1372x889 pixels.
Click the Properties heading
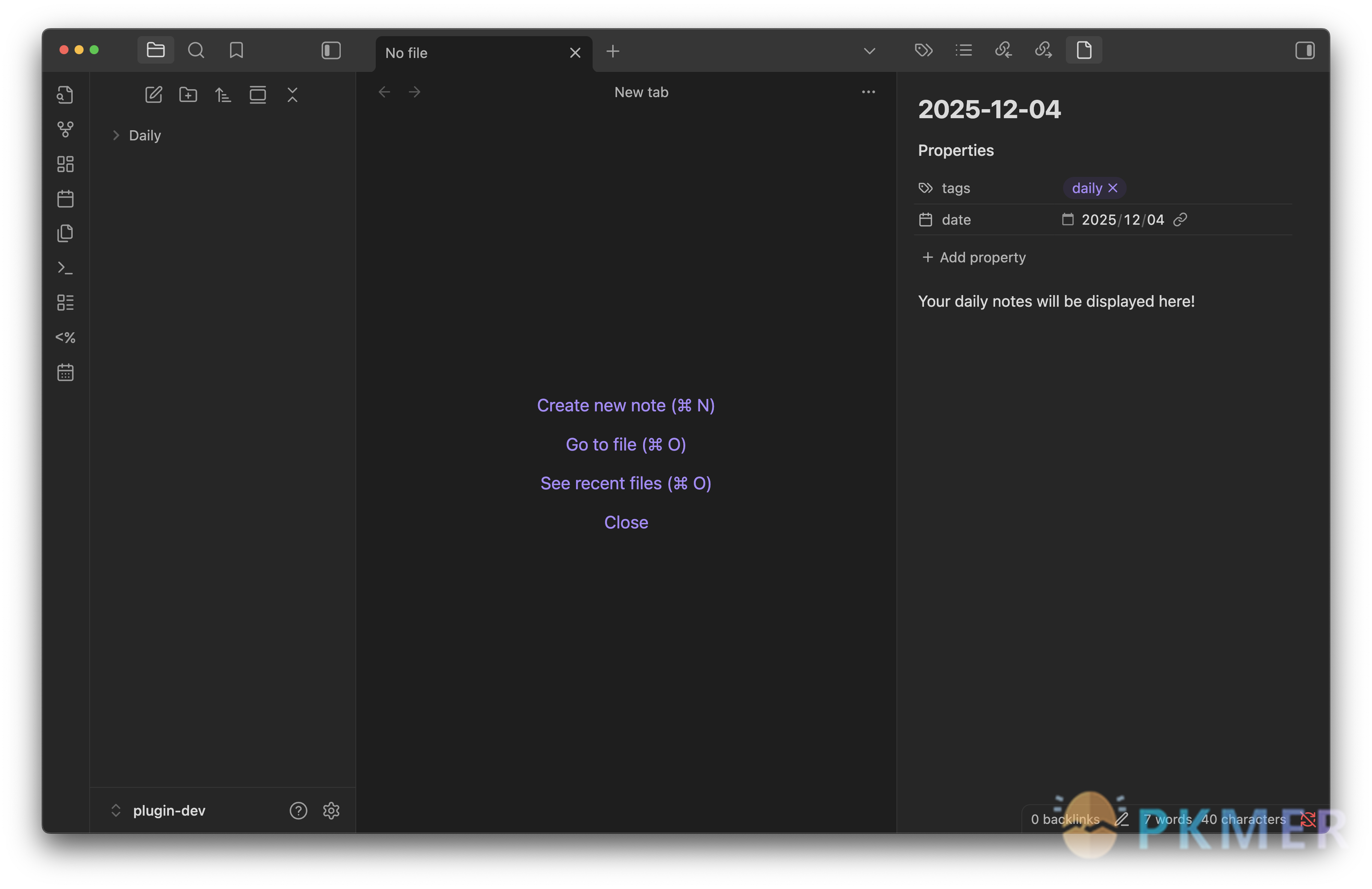(956, 151)
